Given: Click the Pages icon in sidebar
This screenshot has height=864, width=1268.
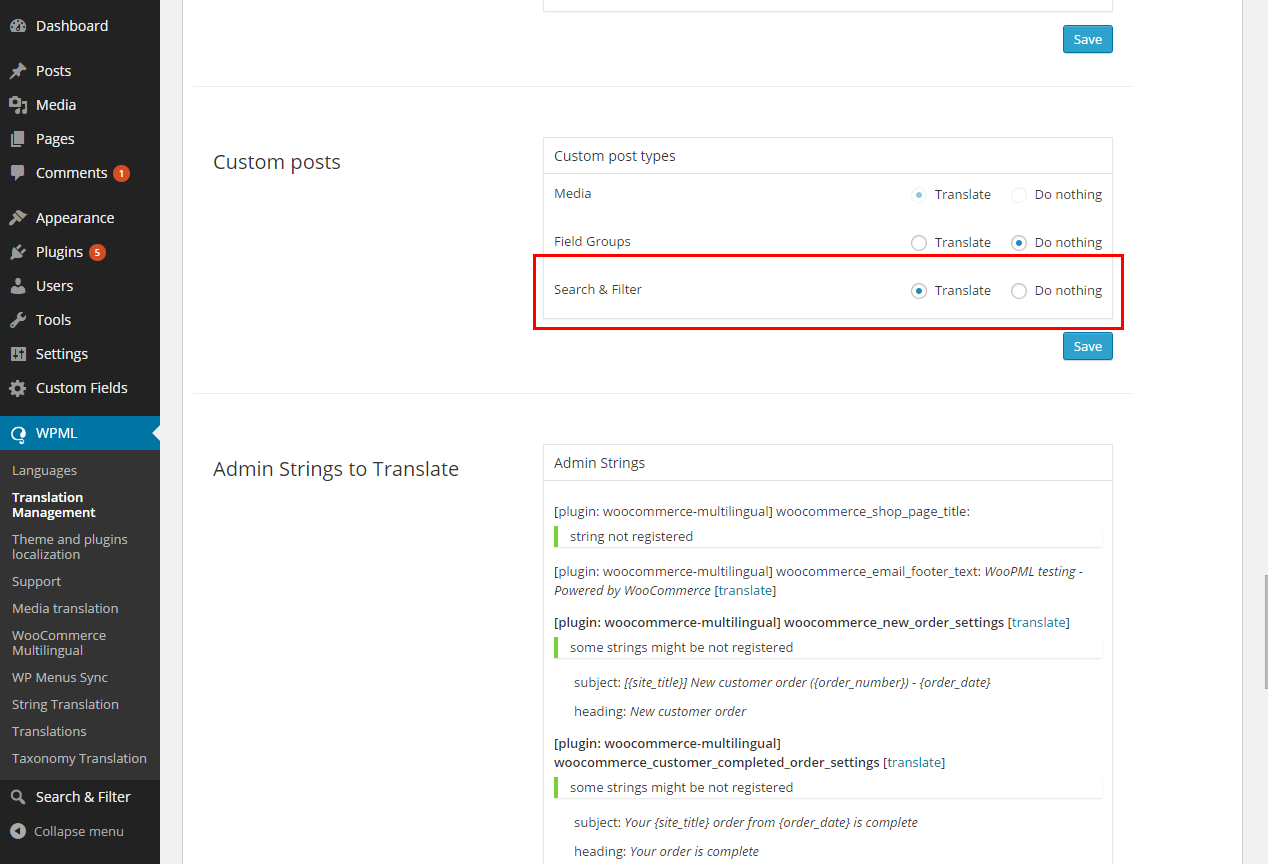Looking at the screenshot, I should 18,139.
